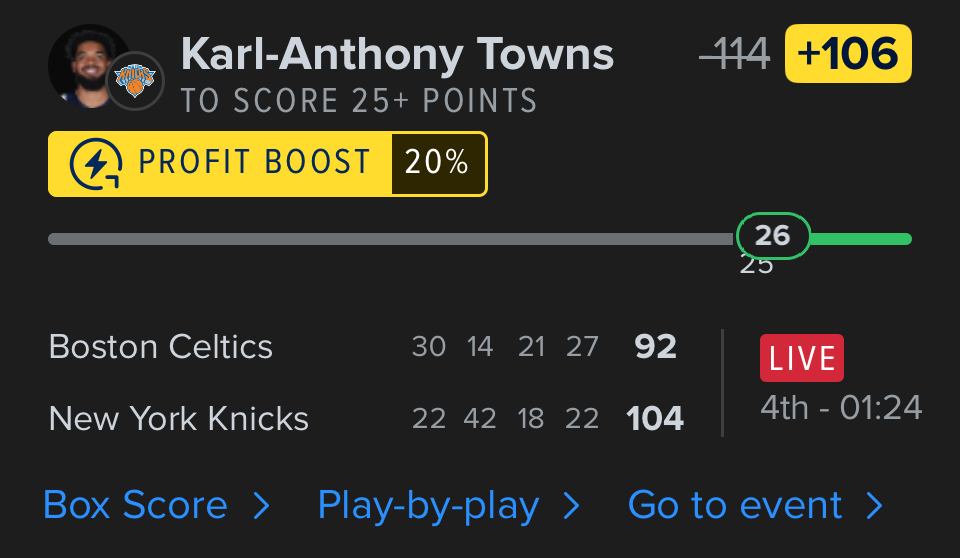Click the Boston Celtics team name

[x=161, y=347]
